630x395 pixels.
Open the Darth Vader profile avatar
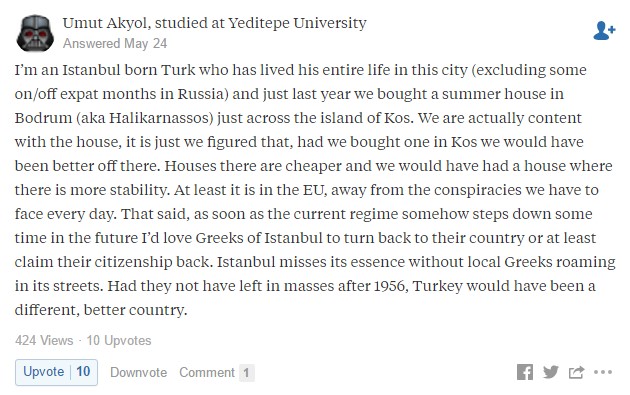tap(35, 33)
